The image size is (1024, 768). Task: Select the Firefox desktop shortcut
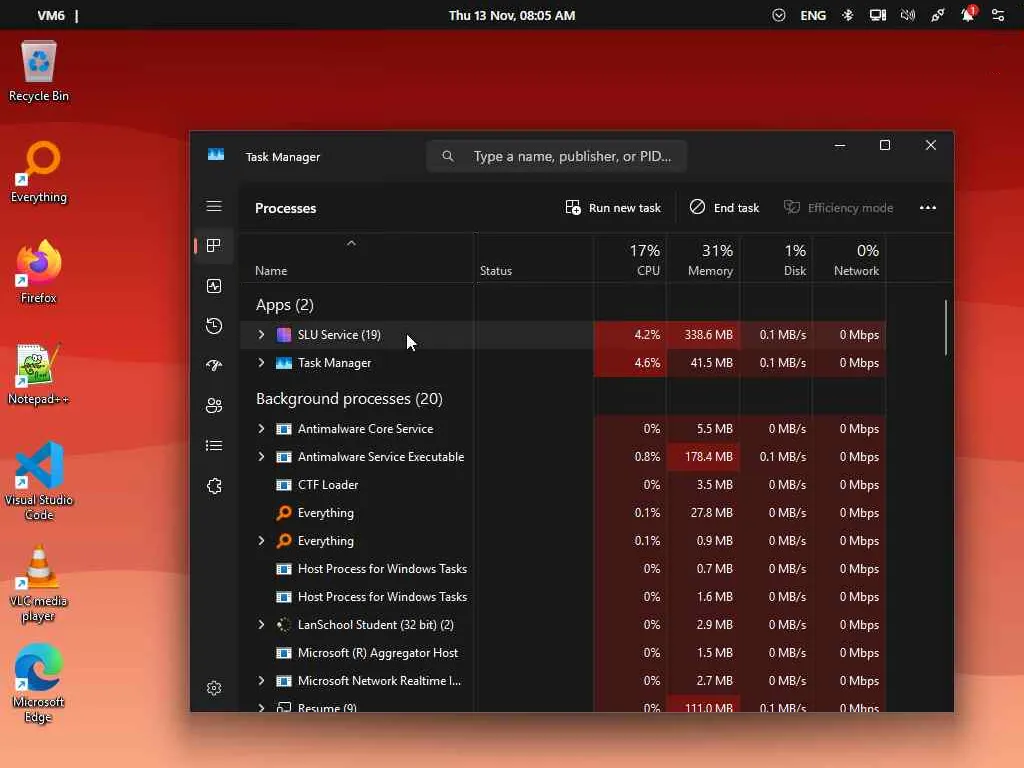coord(39,272)
